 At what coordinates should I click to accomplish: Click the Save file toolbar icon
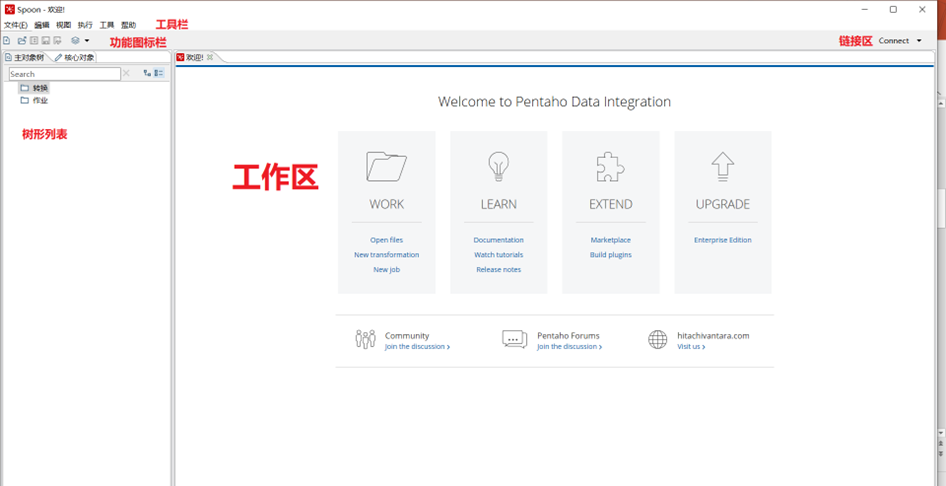[x=46, y=41]
